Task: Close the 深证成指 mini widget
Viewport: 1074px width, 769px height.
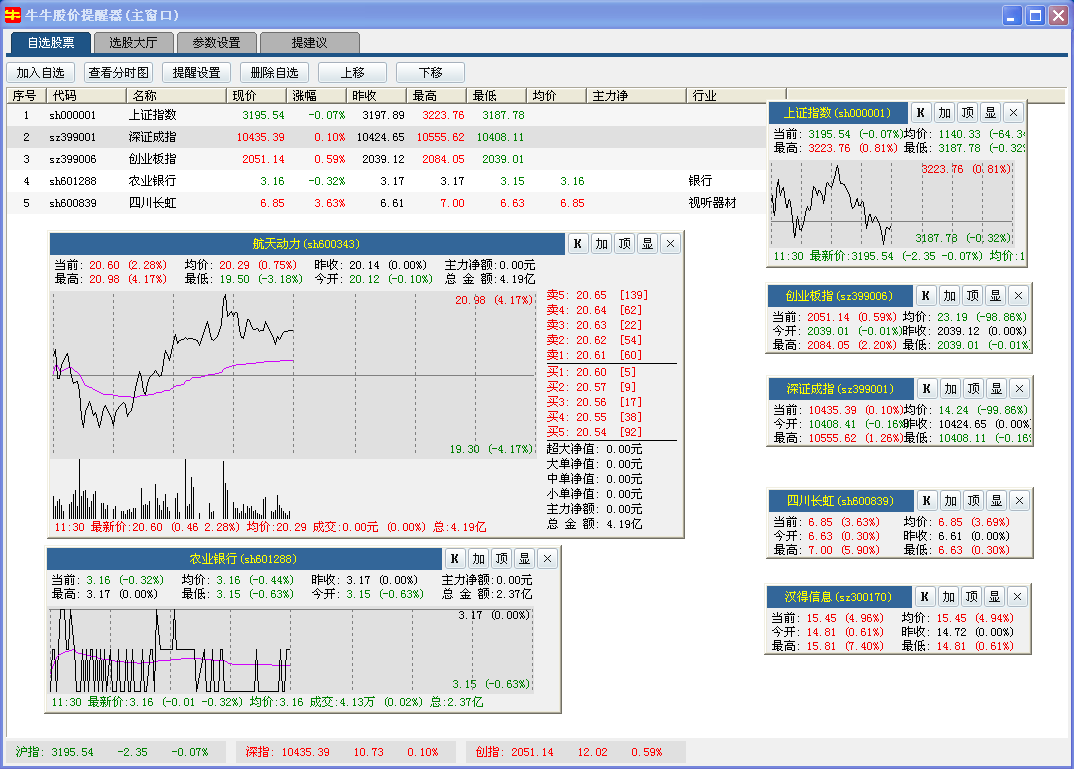Action: (x=1018, y=388)
